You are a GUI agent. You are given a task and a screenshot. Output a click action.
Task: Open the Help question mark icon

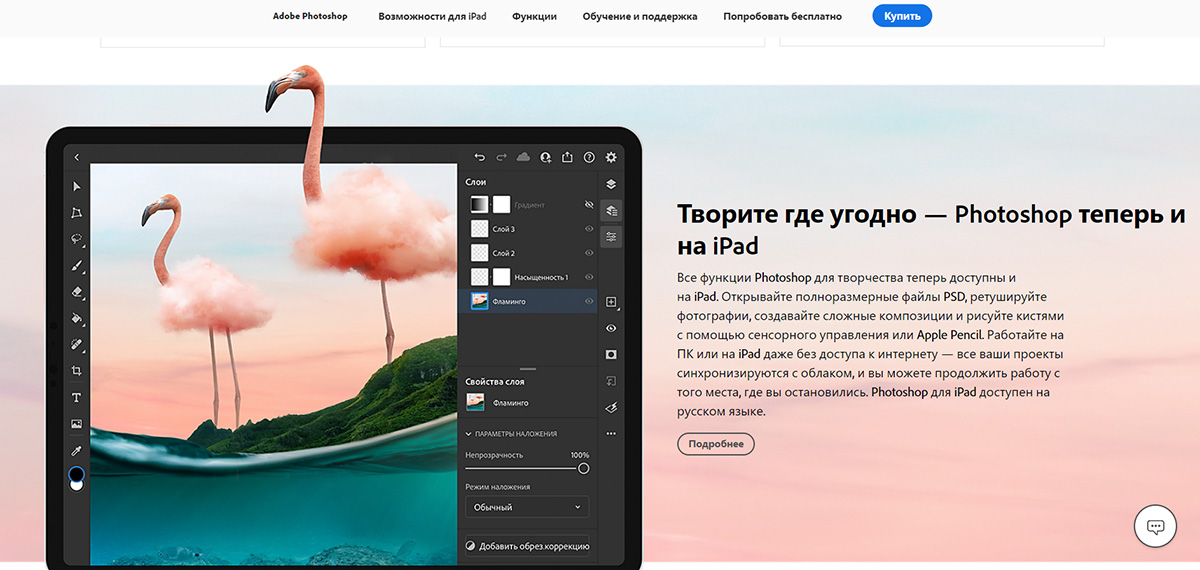(x=589, y=157)
